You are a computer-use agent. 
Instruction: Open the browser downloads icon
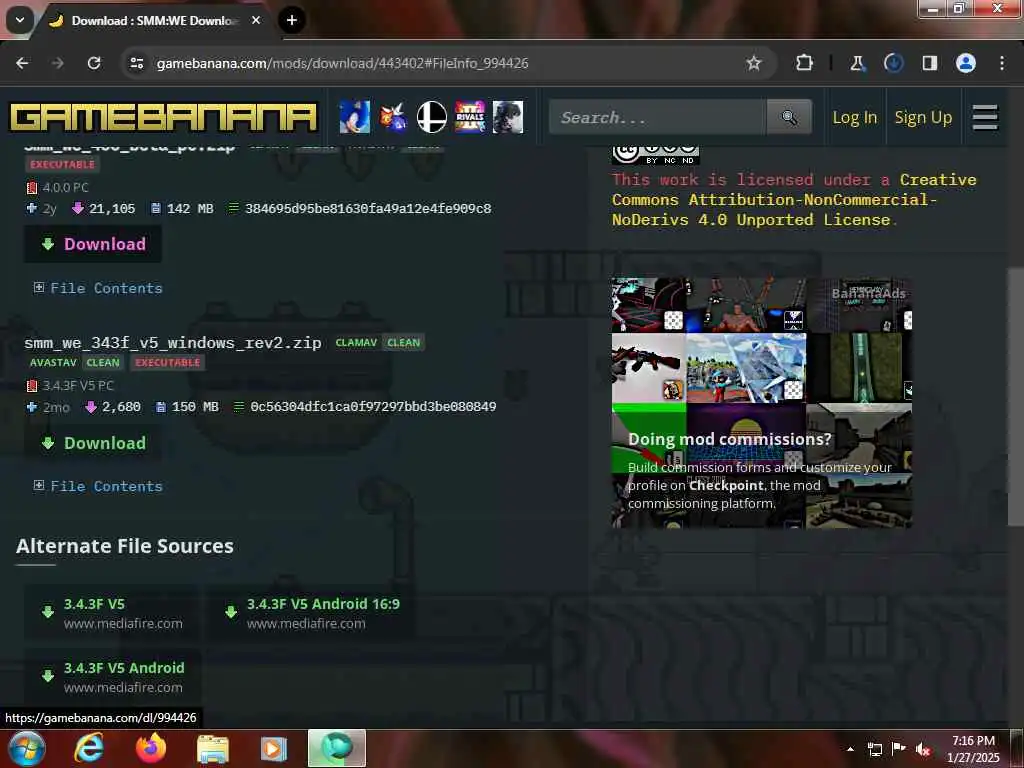point(893,63)
